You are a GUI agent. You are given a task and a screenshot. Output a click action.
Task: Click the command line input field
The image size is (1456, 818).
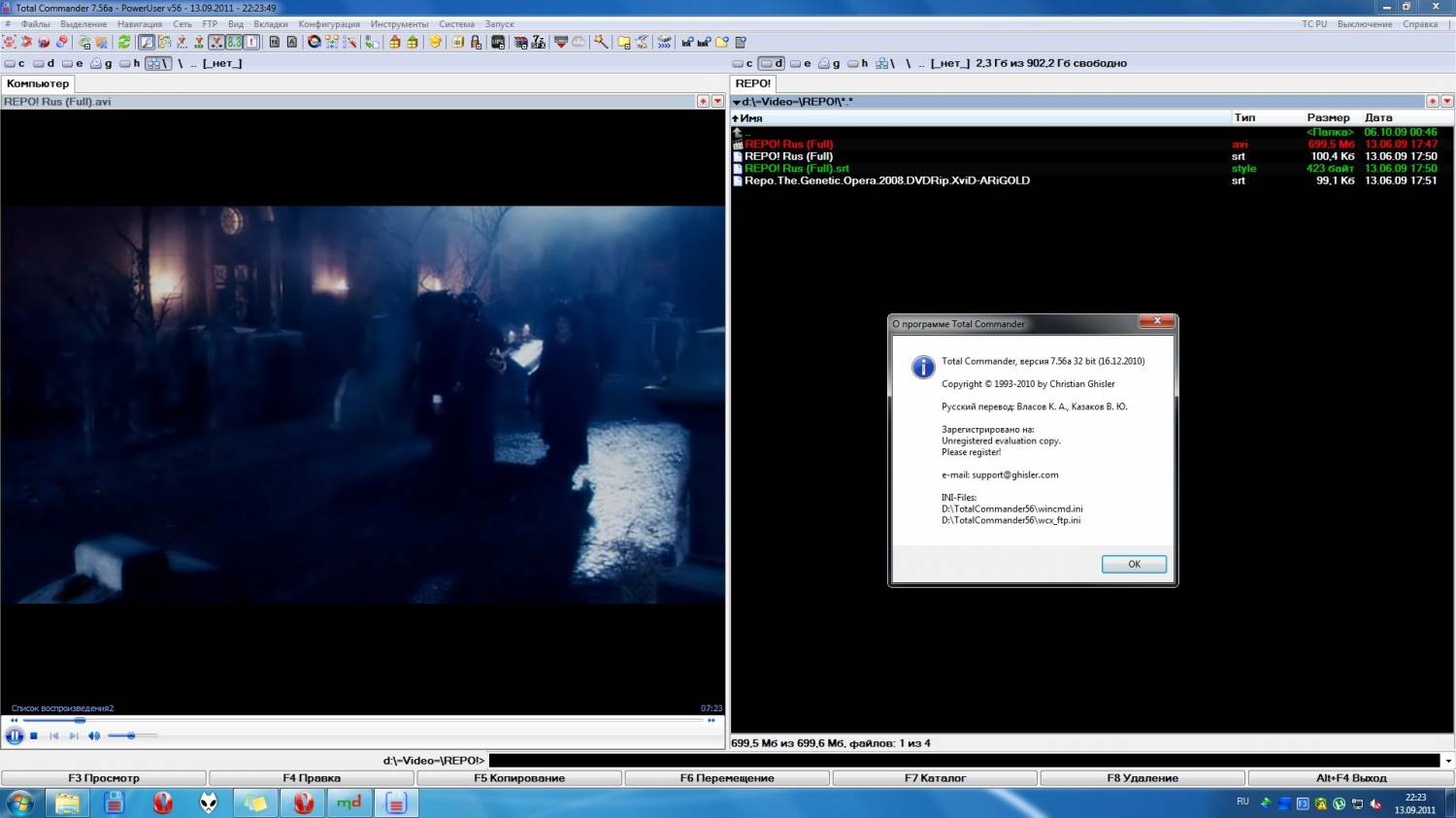pyautogui.click(x=965, y=761)
